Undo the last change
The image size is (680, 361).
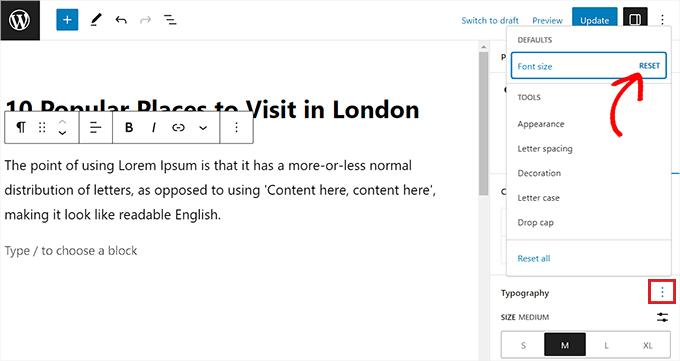pos(121,20)
